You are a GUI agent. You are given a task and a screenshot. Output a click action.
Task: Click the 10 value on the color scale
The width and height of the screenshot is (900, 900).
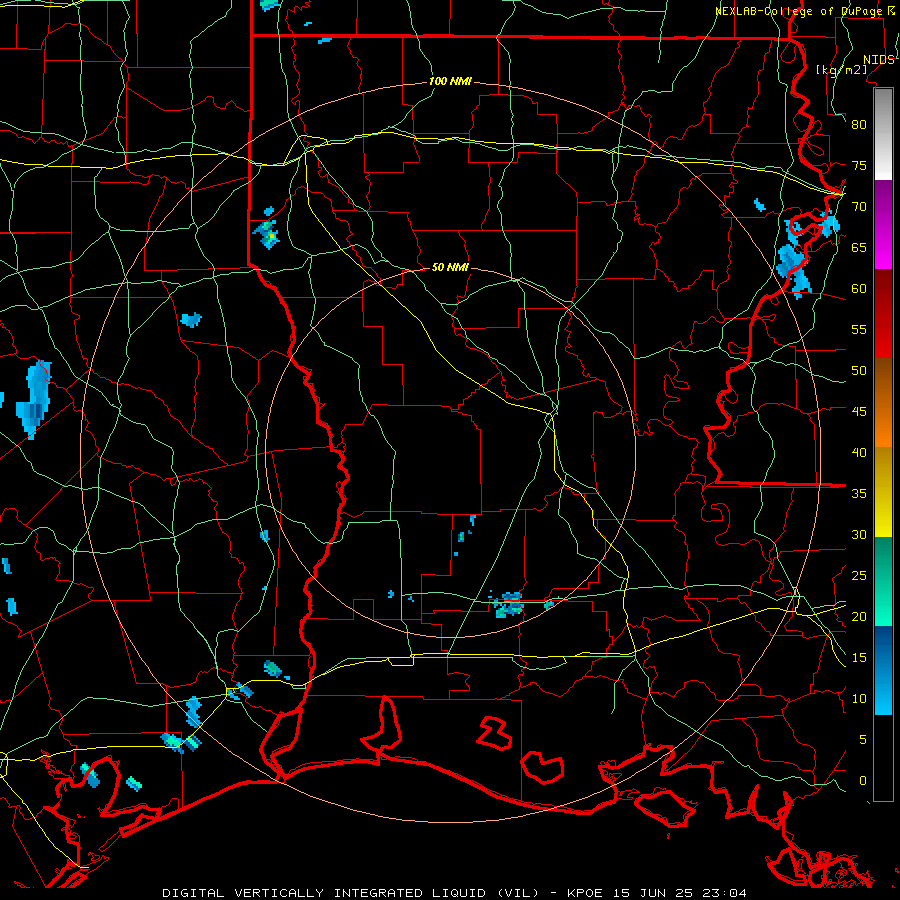(859, 699)
